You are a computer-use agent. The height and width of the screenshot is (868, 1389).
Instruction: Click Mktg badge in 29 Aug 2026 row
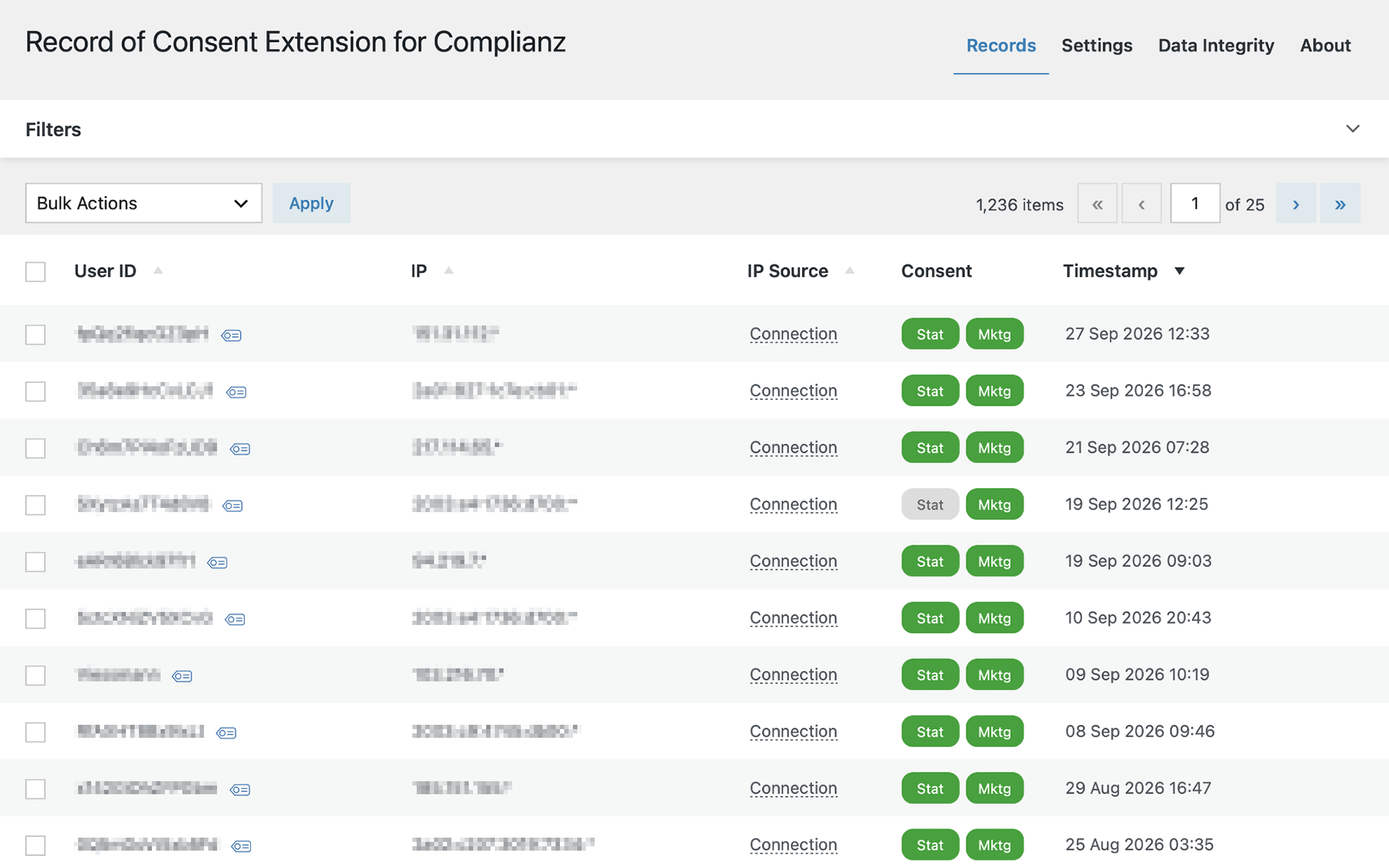point(995,788)
